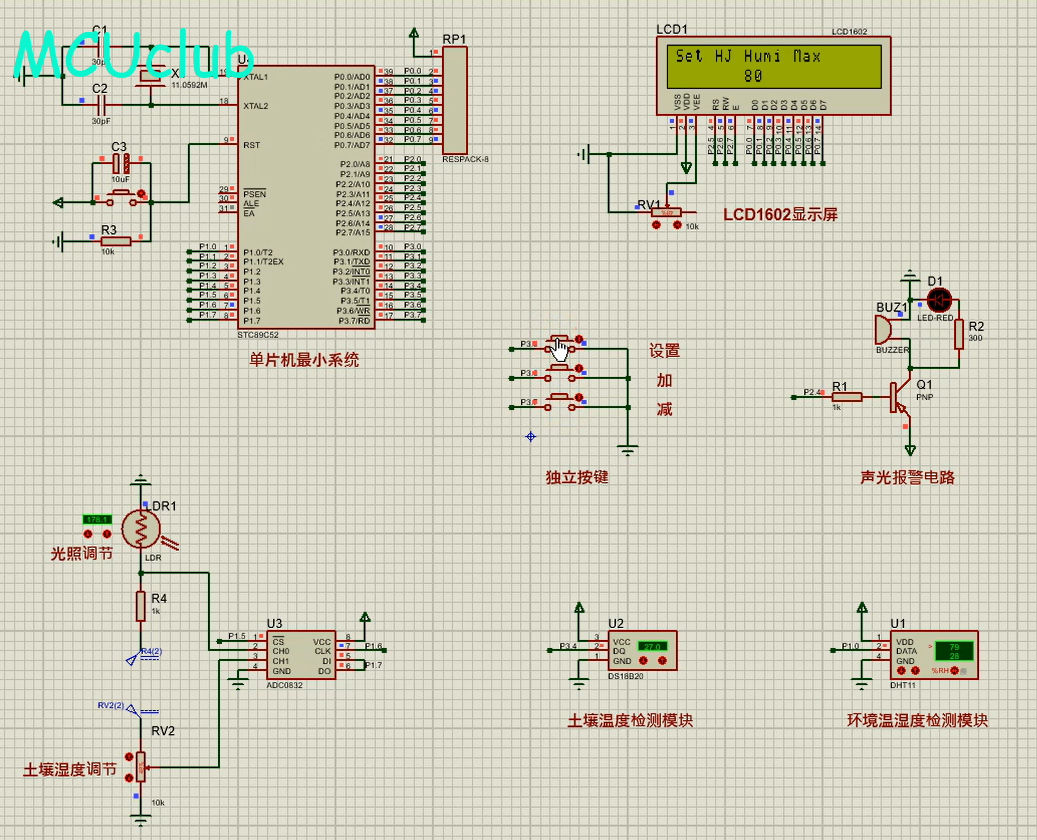1037x840 pixels.
Task: Click right red adjust dot under LDR1 value
Action: click(106, 535)
